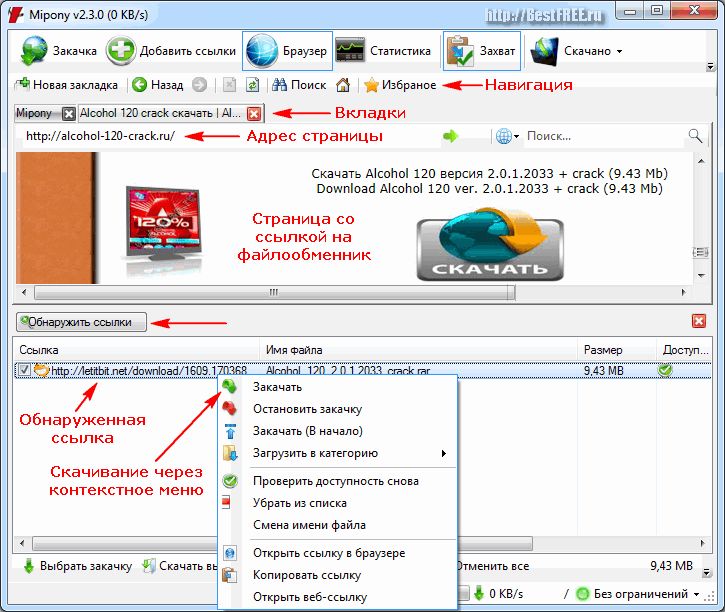Click the green go arrow beside address
This screenshot has width=725, height=612.
(x=450, y=136)
